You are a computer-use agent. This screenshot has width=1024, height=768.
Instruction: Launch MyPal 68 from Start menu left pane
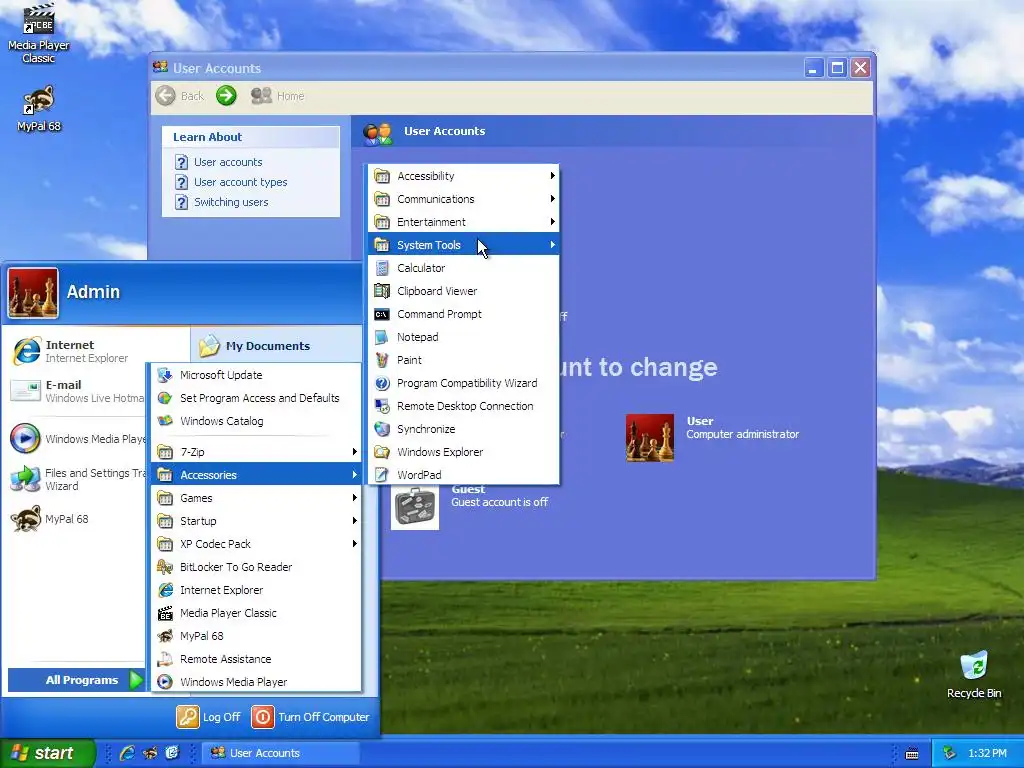tap(50, 519)
